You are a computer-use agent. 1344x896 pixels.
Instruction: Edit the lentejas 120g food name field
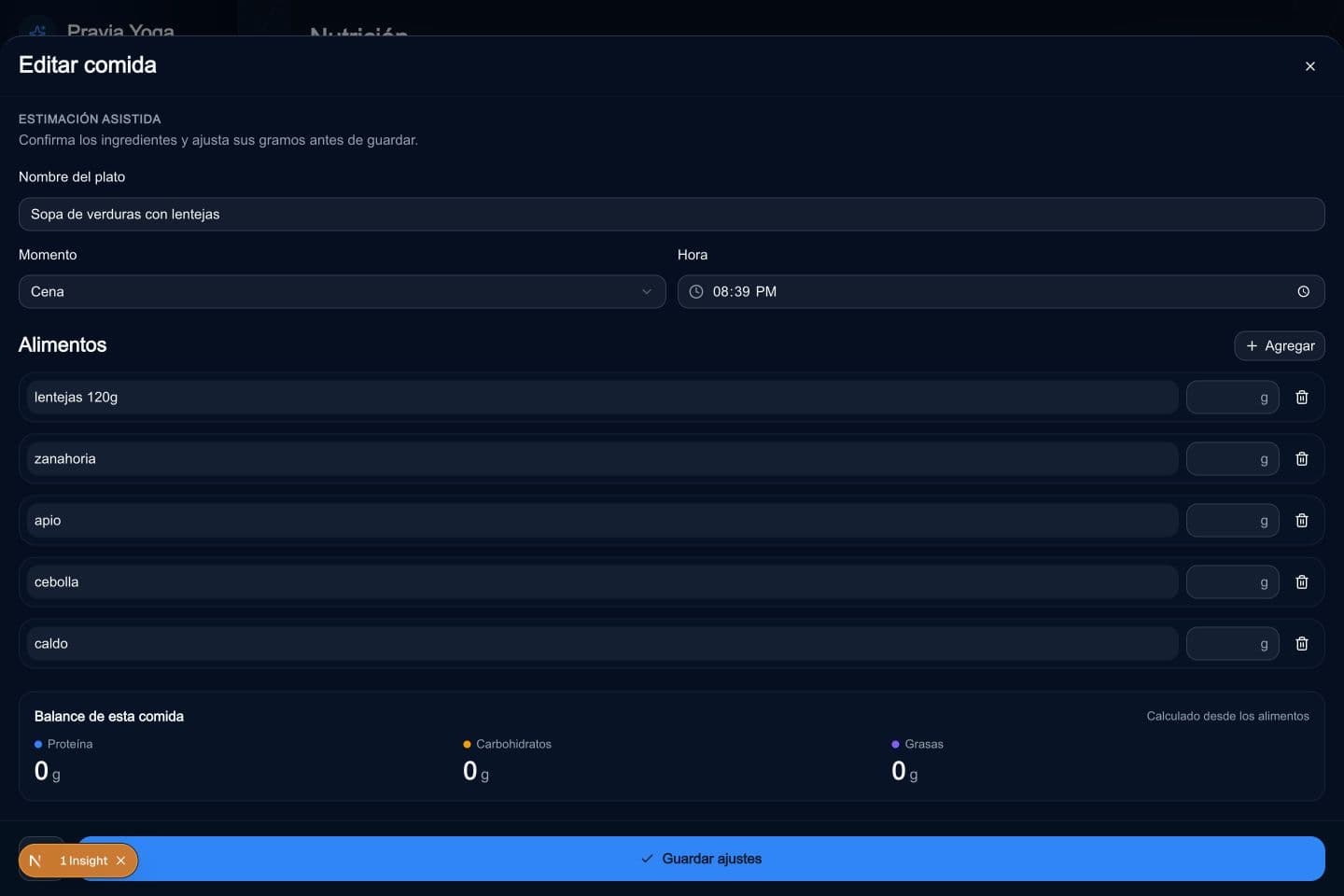[x=602, y=398]
